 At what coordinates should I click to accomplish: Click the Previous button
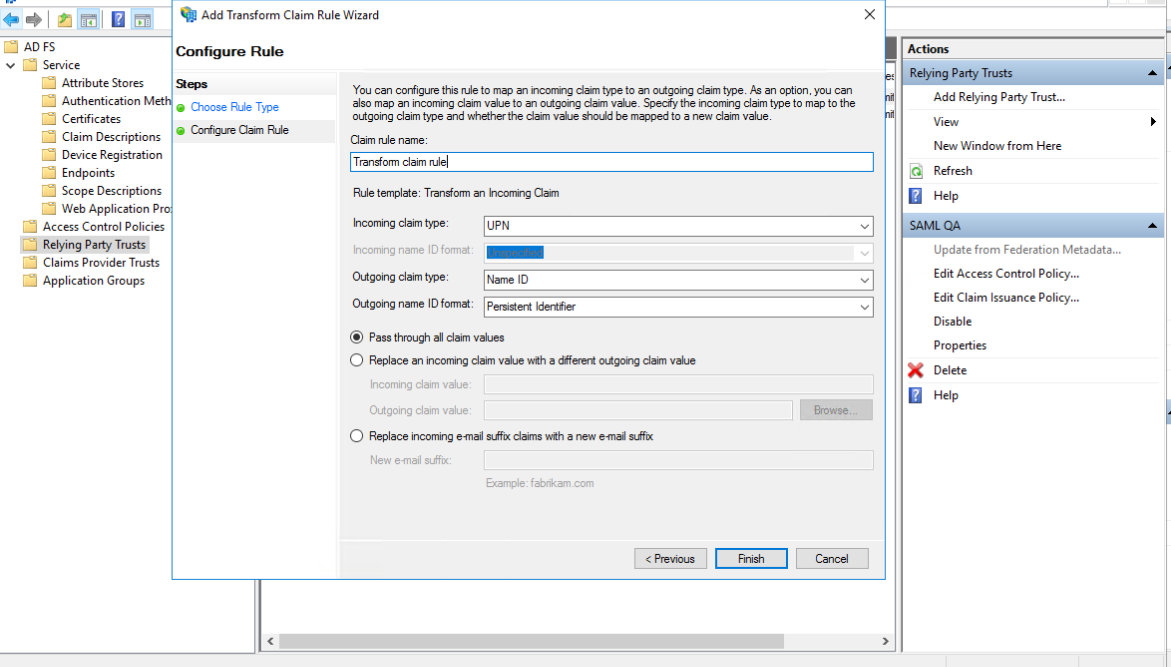pos(670,559)
